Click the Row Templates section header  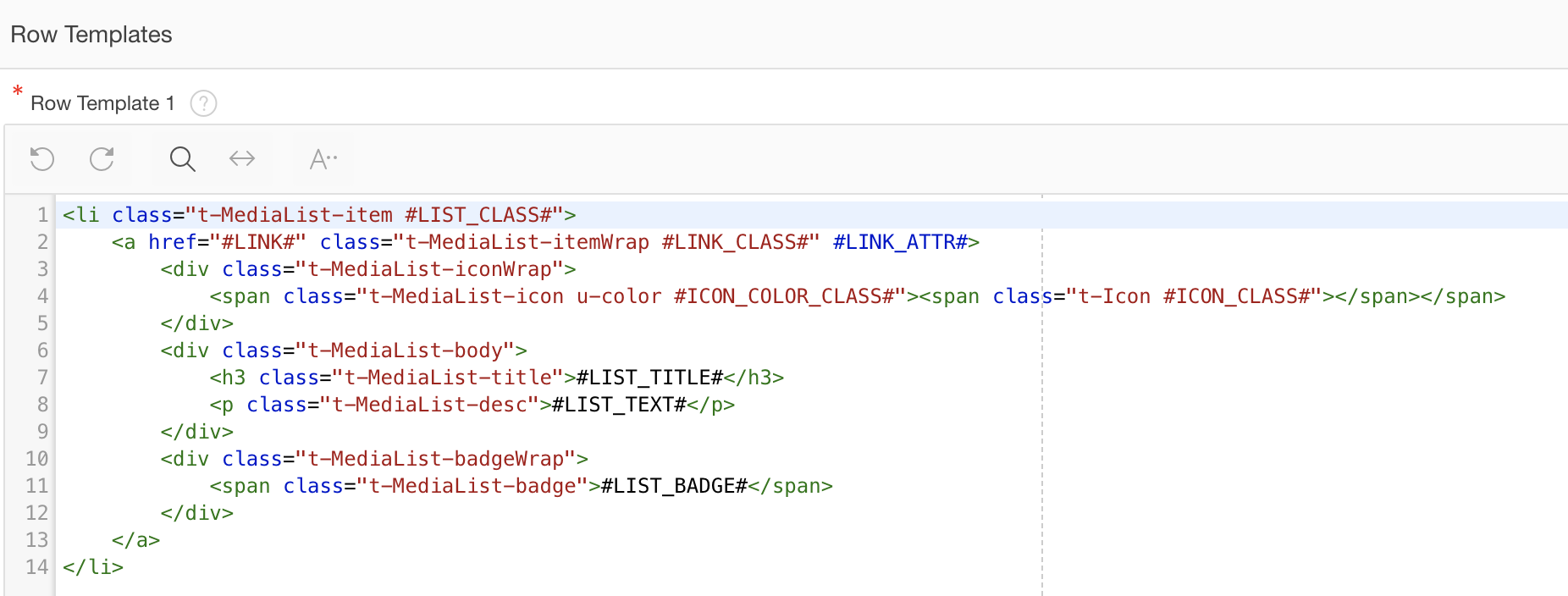point(91,35)
